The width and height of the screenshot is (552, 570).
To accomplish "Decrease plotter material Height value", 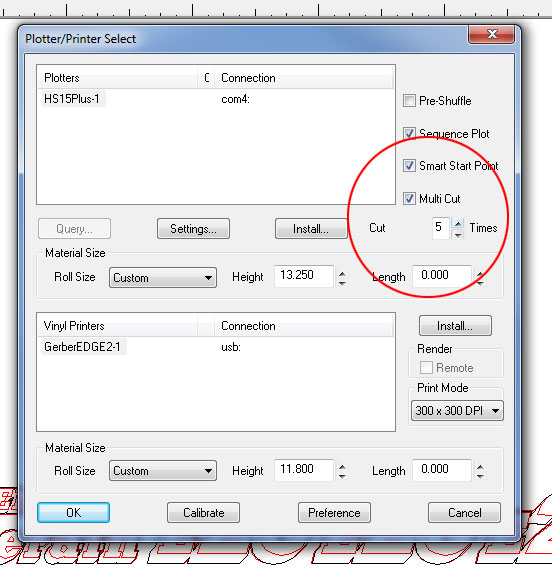I will (x=342, y=283).
